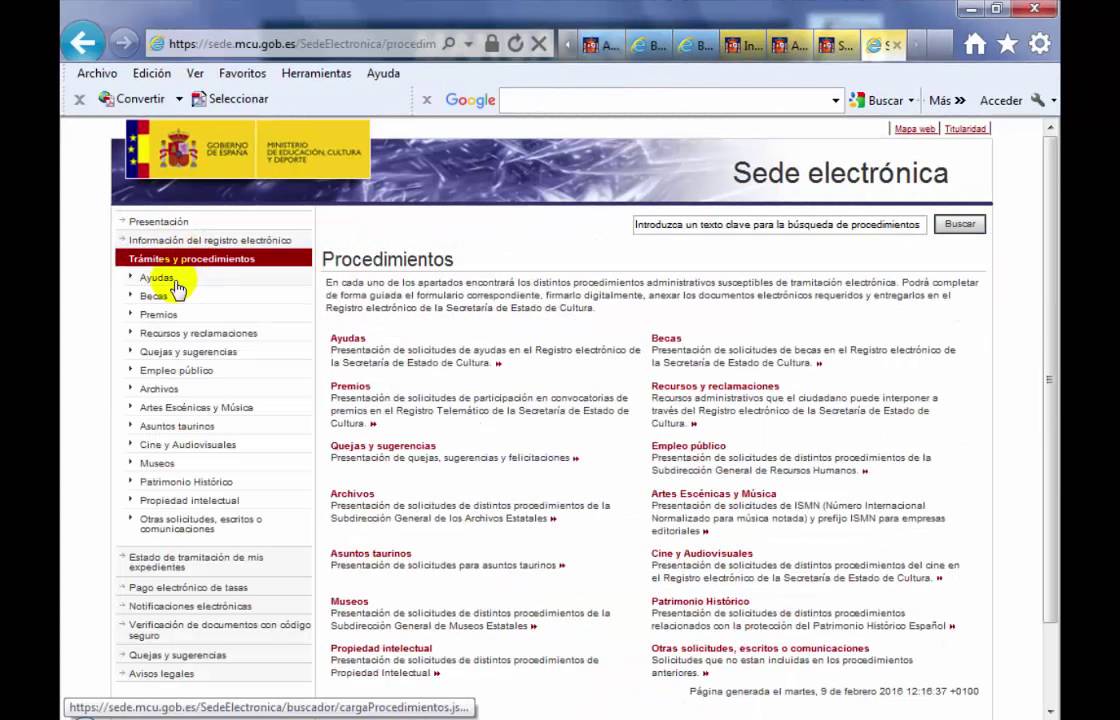Select Presentación in the sidebar
Screen dimensions: 1120x720
click(159, 221)
